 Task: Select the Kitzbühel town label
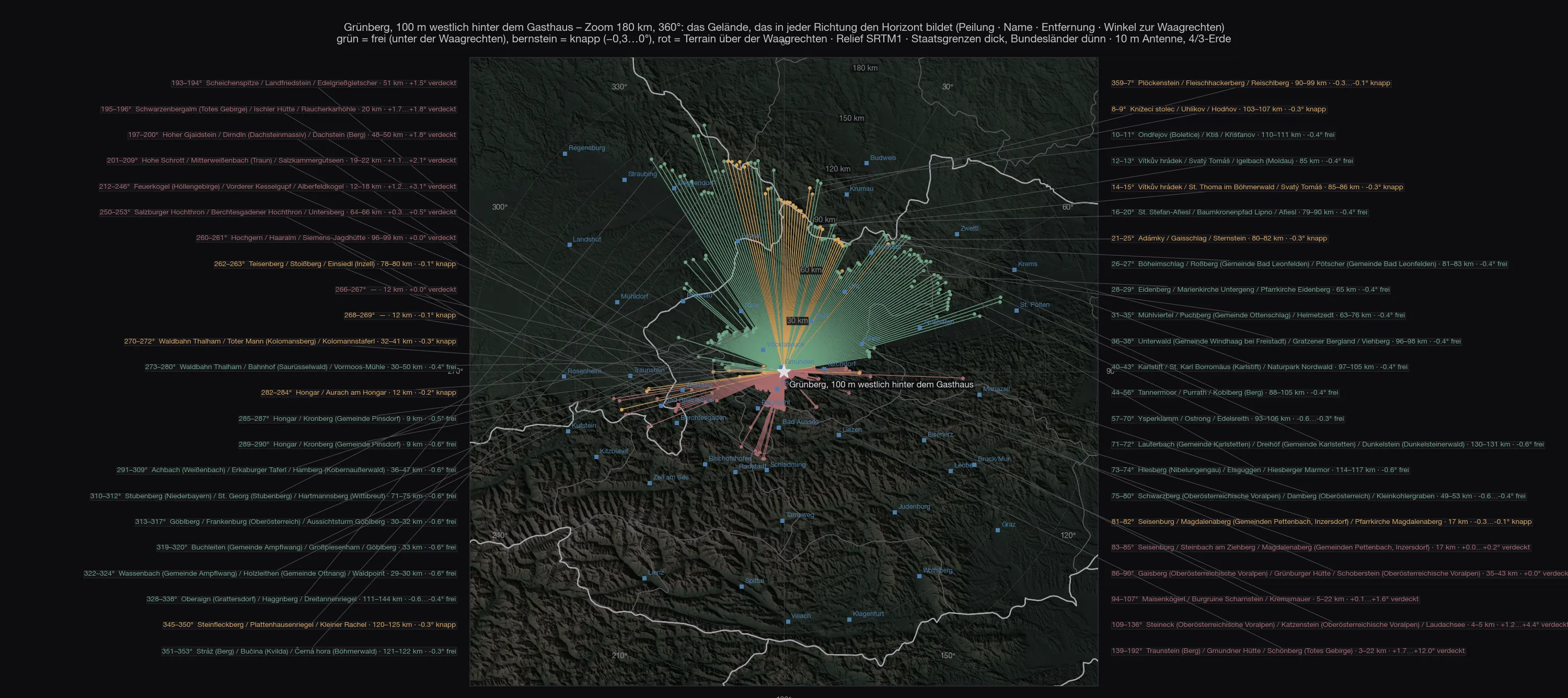[x=614, y=451]
